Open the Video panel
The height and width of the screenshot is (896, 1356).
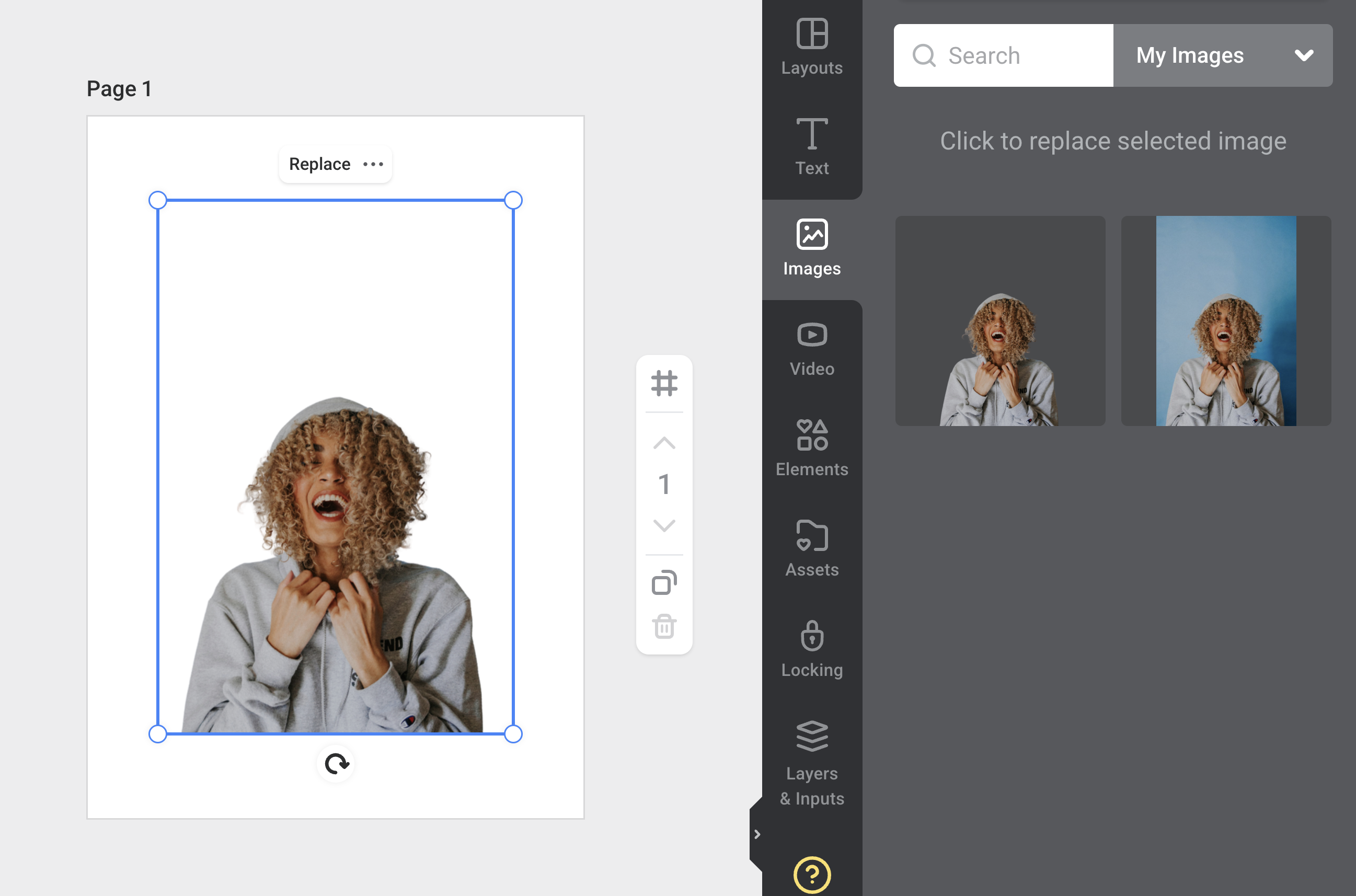811,348
